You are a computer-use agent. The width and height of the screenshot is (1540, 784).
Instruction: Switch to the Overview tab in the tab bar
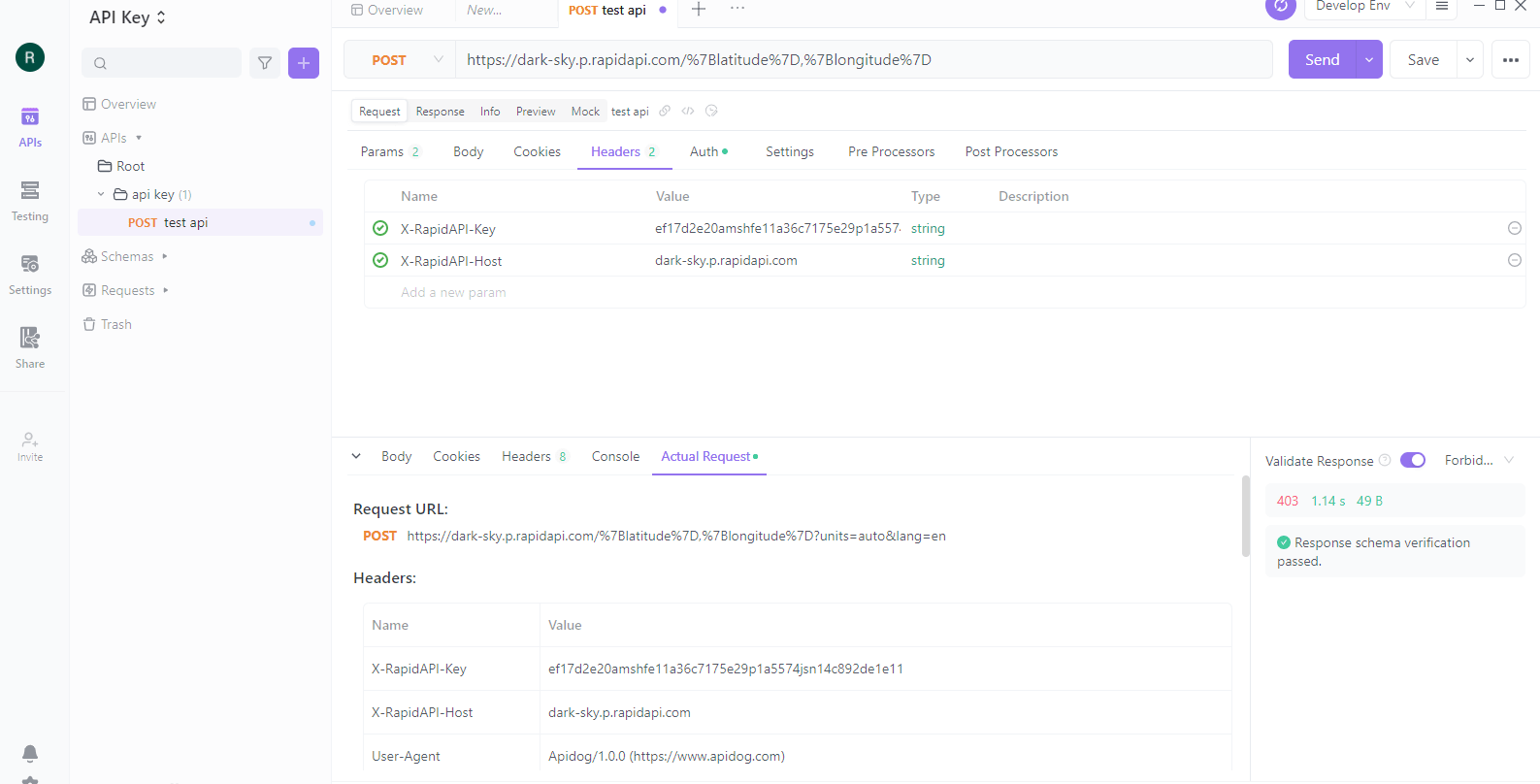coord(387,10)
